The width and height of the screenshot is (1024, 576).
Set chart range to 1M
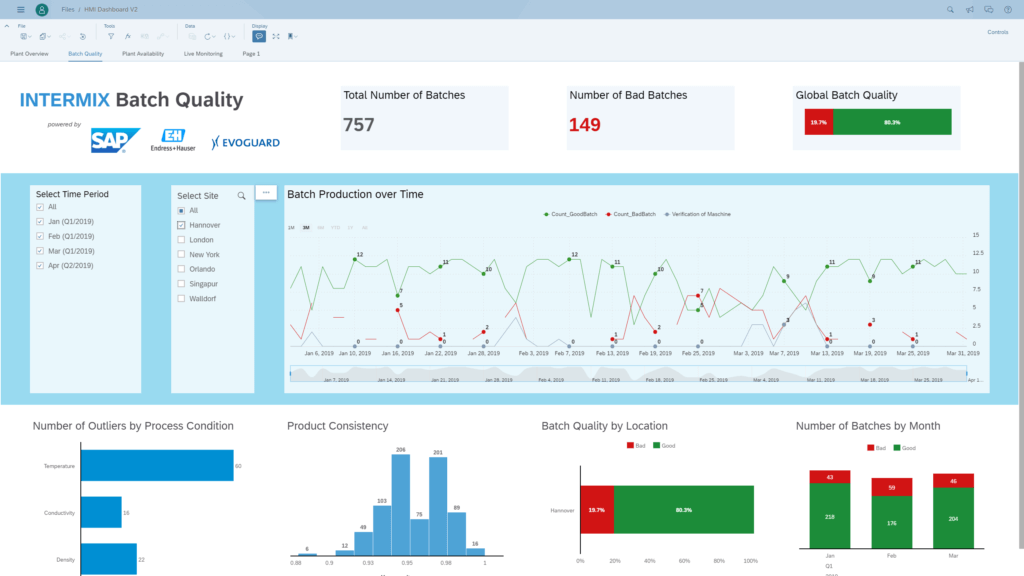(x=291, y=228)
